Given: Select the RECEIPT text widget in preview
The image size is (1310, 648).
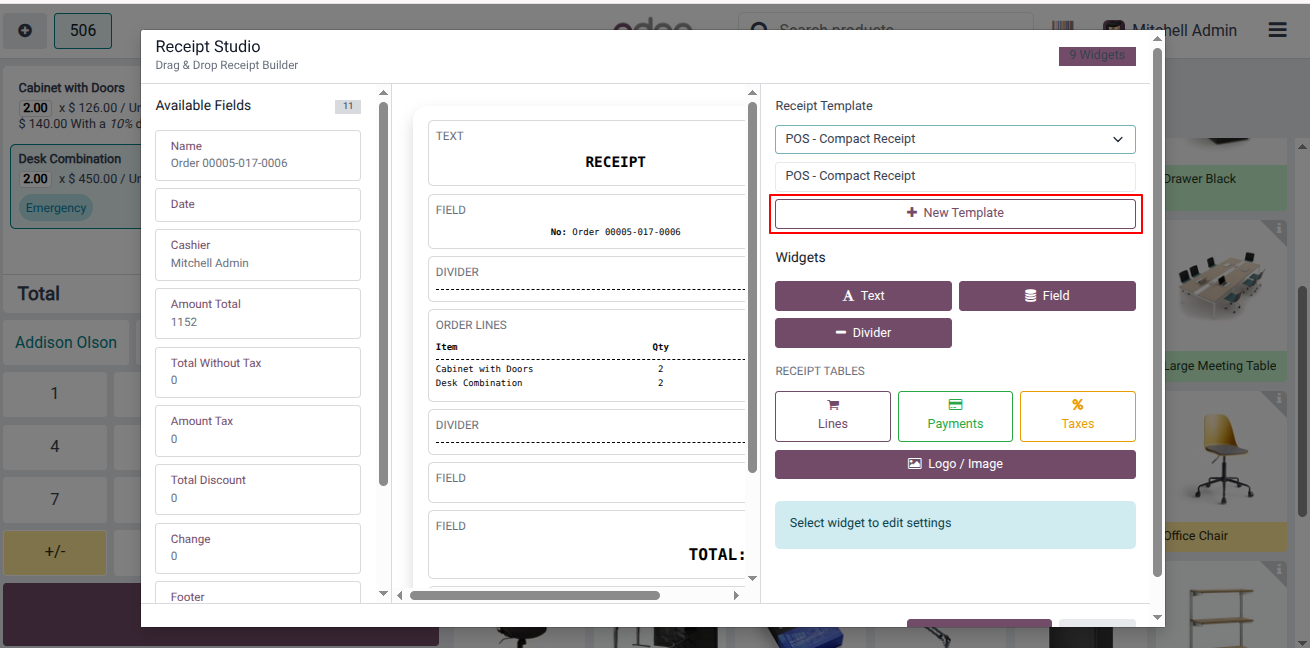Looking at the screenshot, I should [588, 153].
